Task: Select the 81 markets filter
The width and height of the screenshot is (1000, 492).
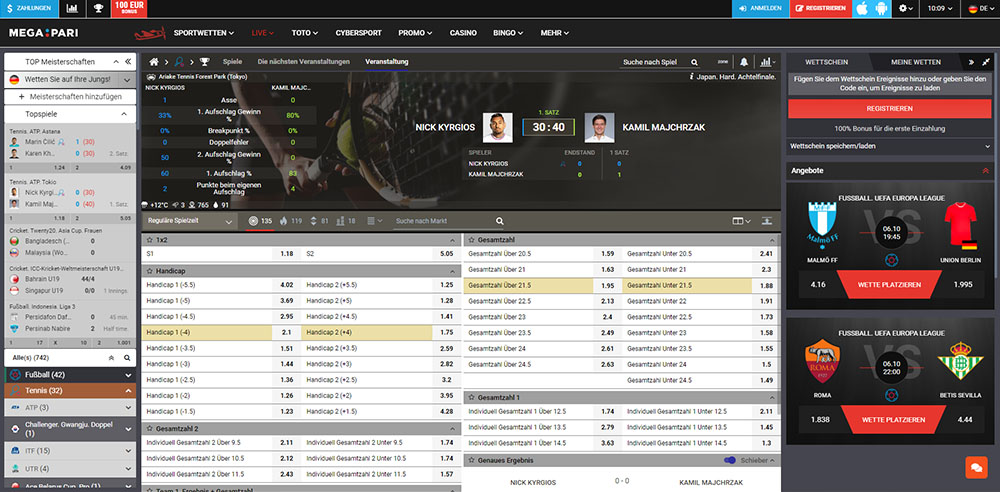Action: click(320, 221)
